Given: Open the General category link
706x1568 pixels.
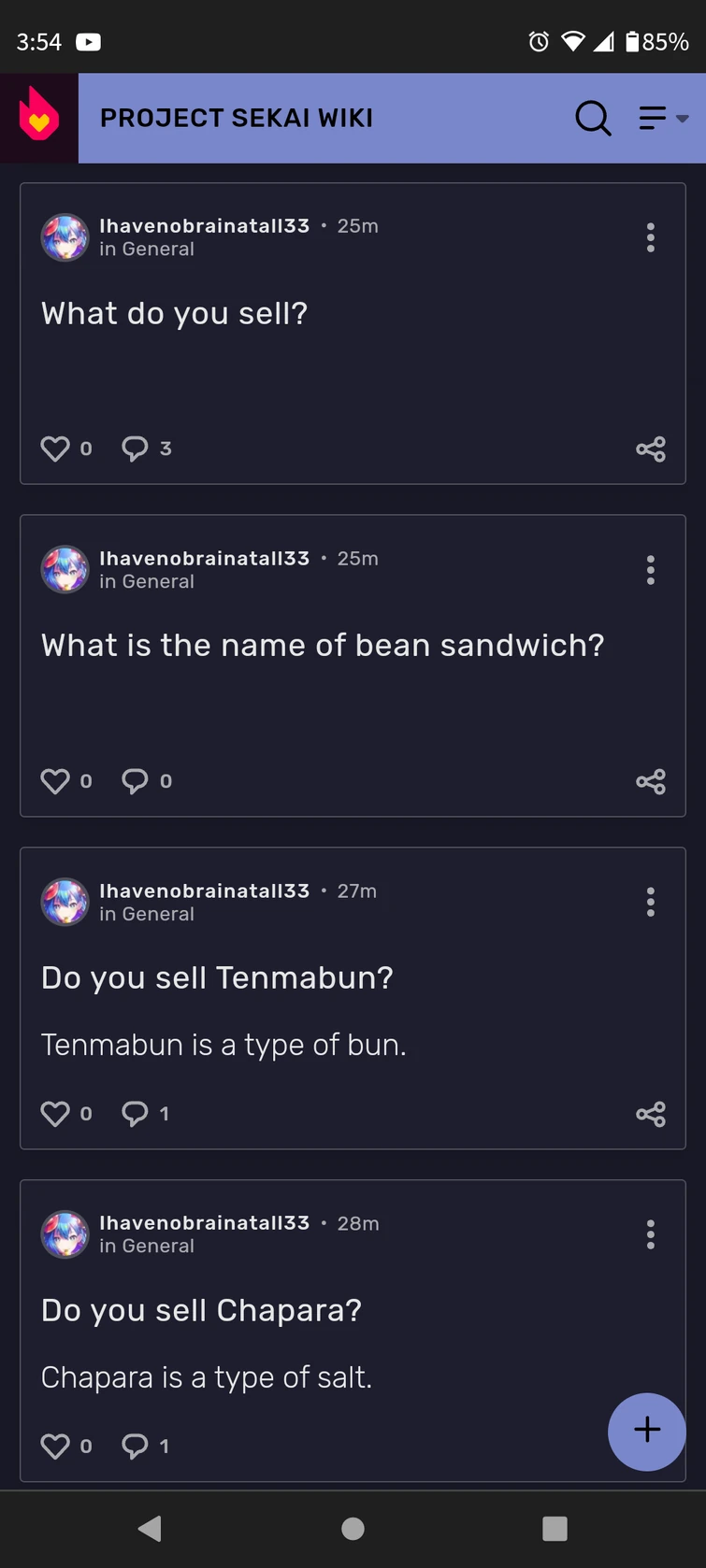Looking at the screenshot, I should tap(147, 249).
